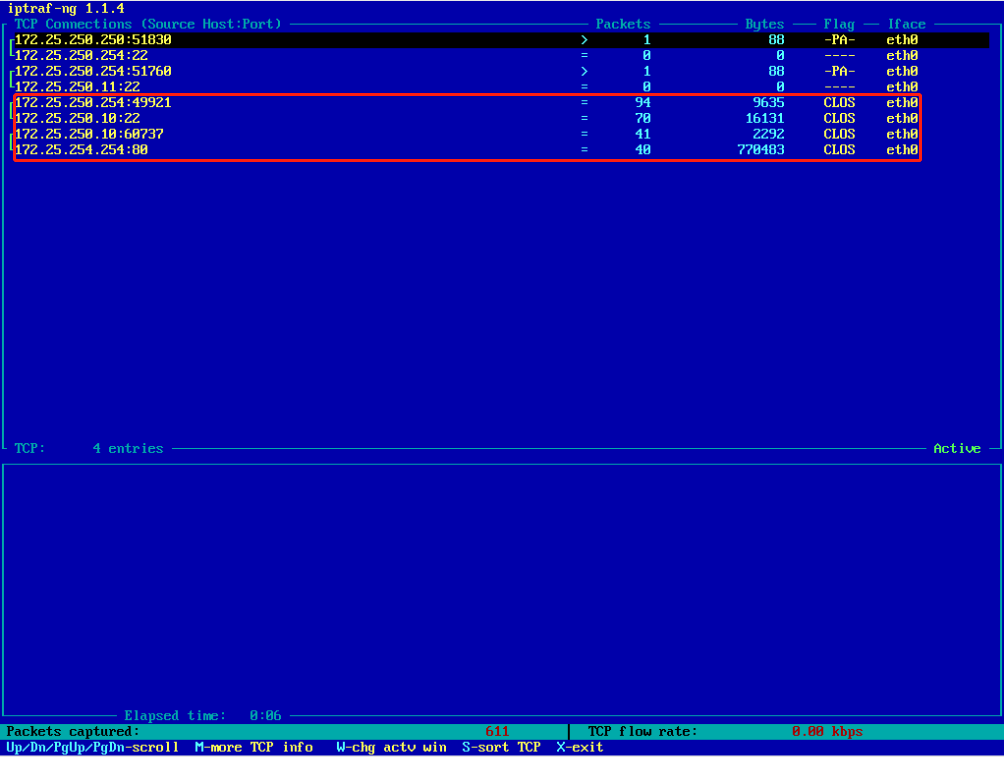Click the Packets column header

(x=623, y=24)
